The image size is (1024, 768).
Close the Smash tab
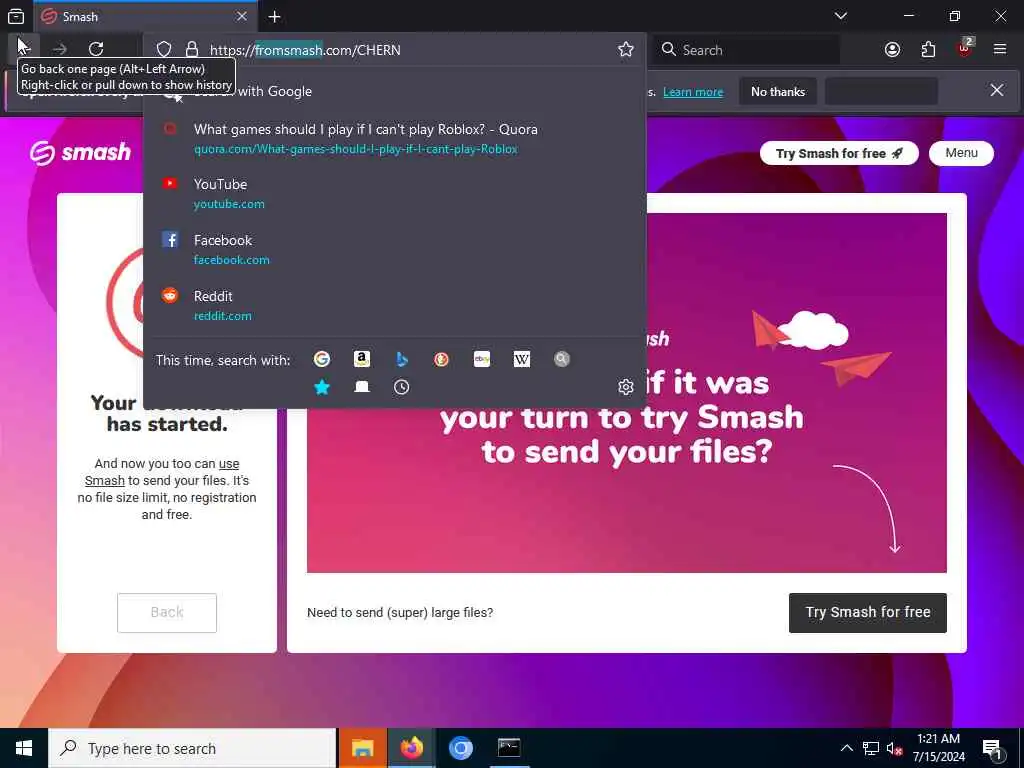tap(242, 16)
